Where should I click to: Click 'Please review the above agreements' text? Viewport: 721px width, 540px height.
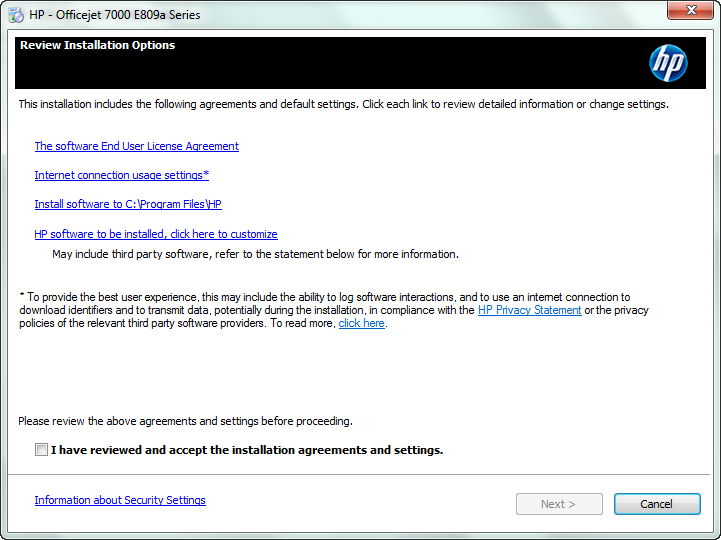coord(185,421)
